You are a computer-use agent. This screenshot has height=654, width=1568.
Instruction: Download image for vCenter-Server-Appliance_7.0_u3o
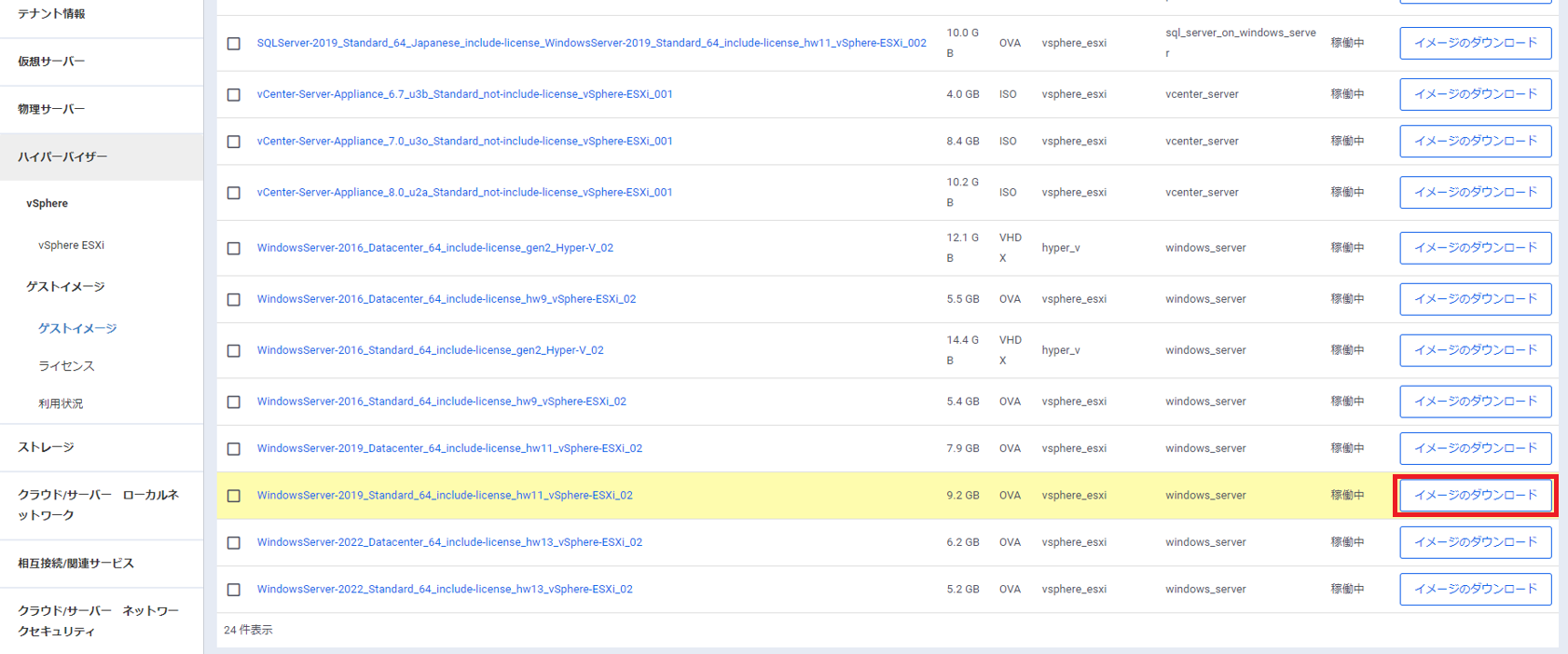pos(1475,142)
